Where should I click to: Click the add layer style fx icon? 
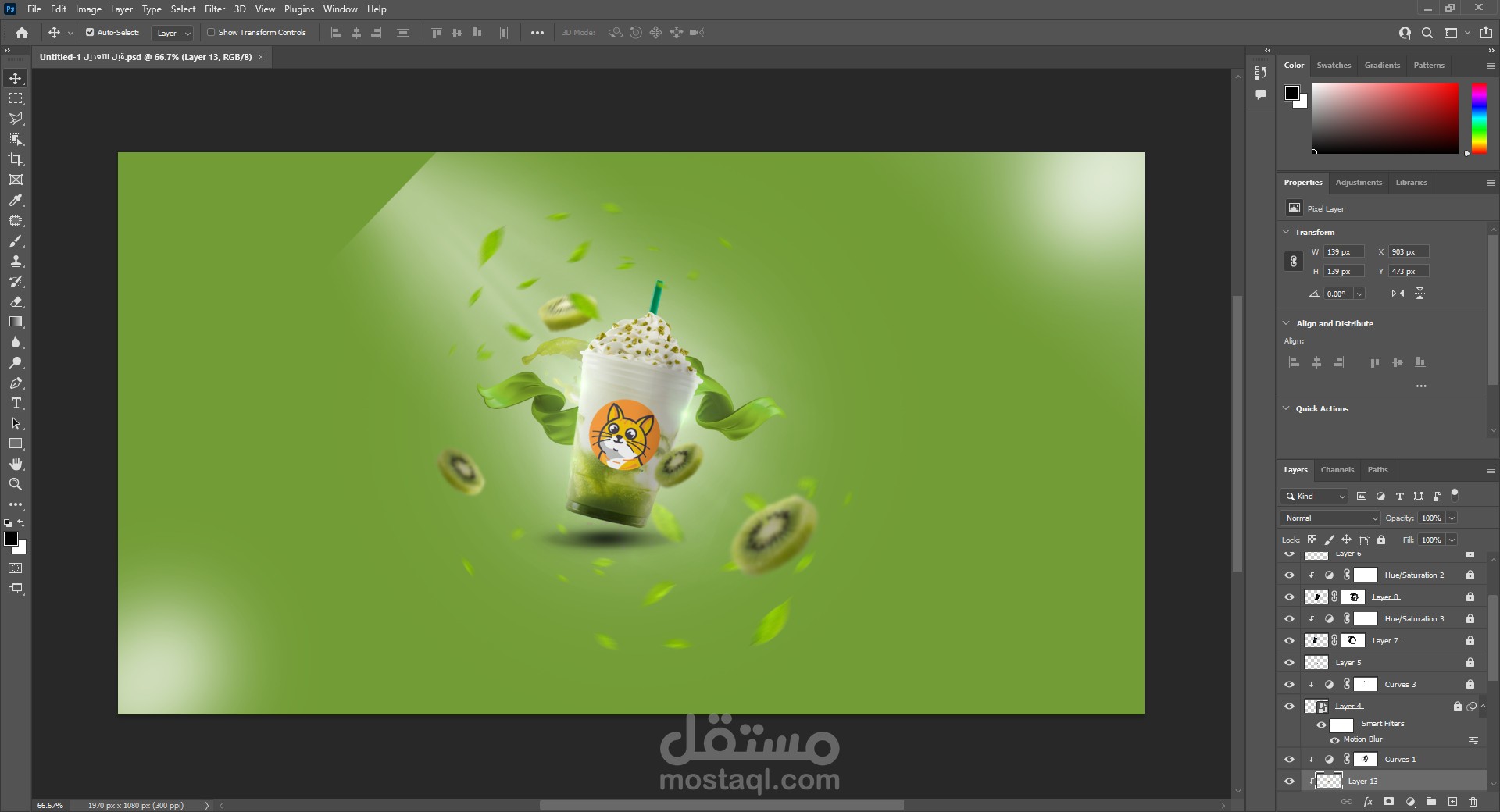[x=1368, y=802]
